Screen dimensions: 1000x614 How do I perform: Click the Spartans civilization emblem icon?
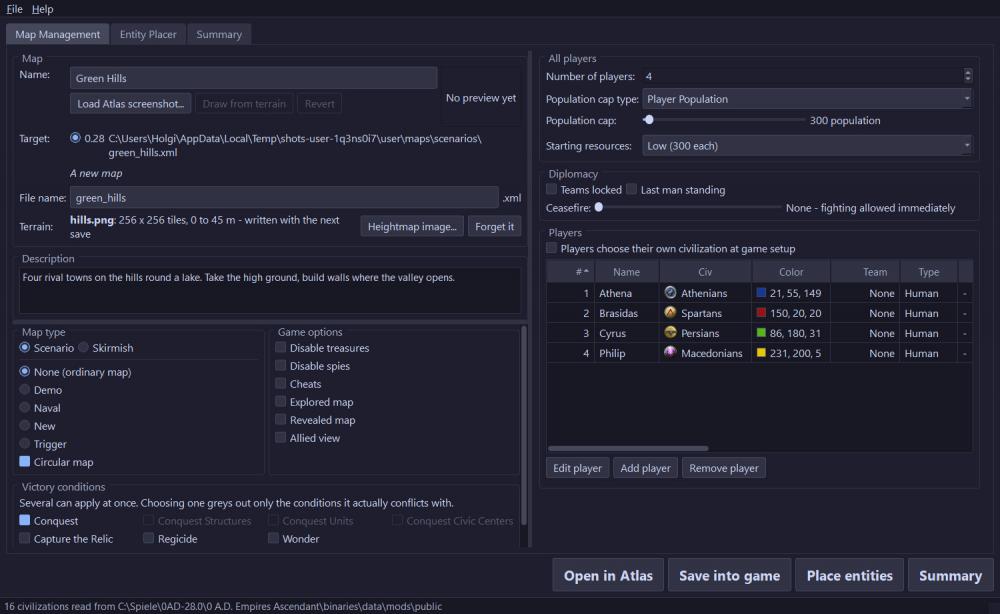[670, 312]
